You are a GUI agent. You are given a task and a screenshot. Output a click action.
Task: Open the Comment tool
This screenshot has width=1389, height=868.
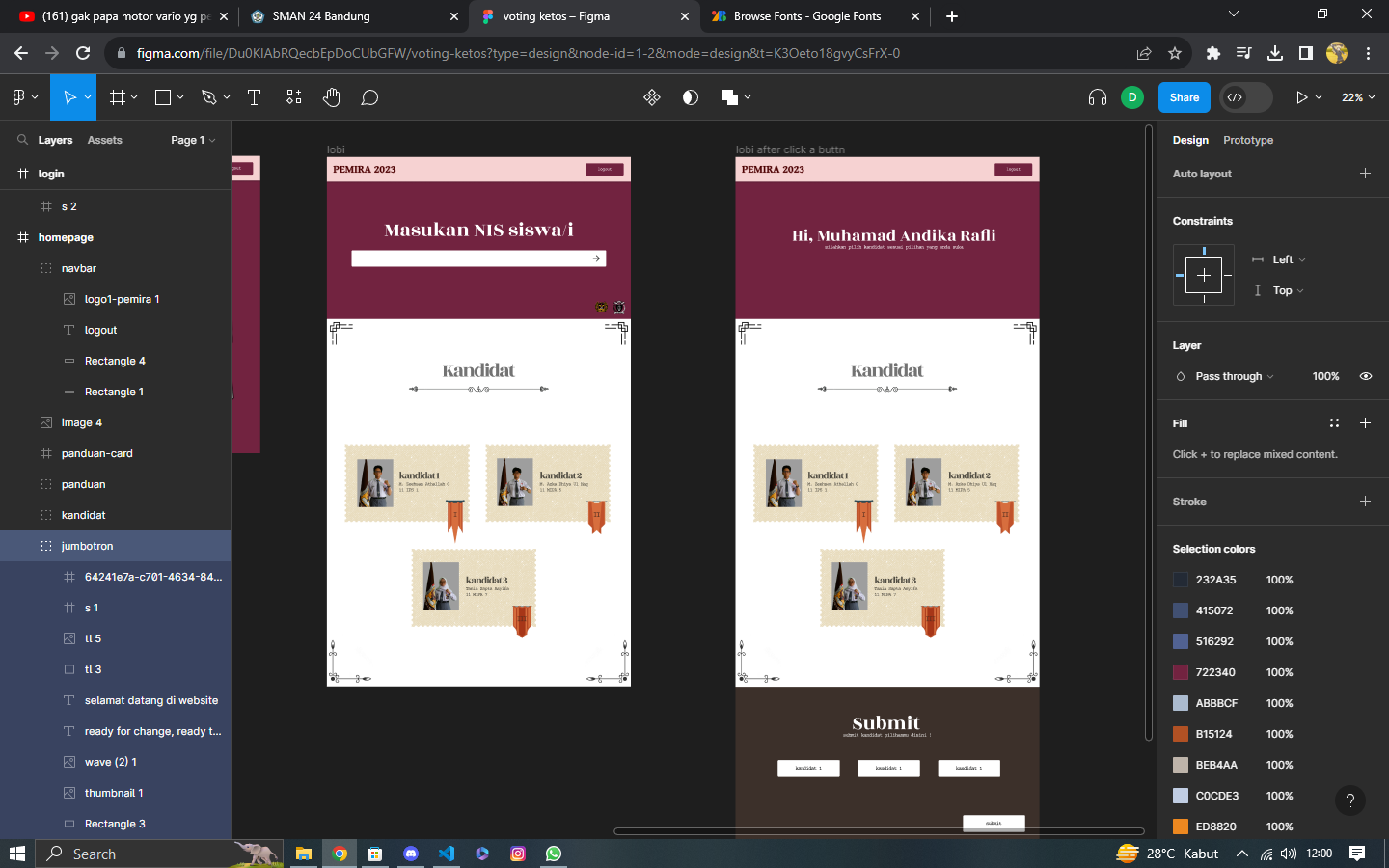click(x=369, y=97)
